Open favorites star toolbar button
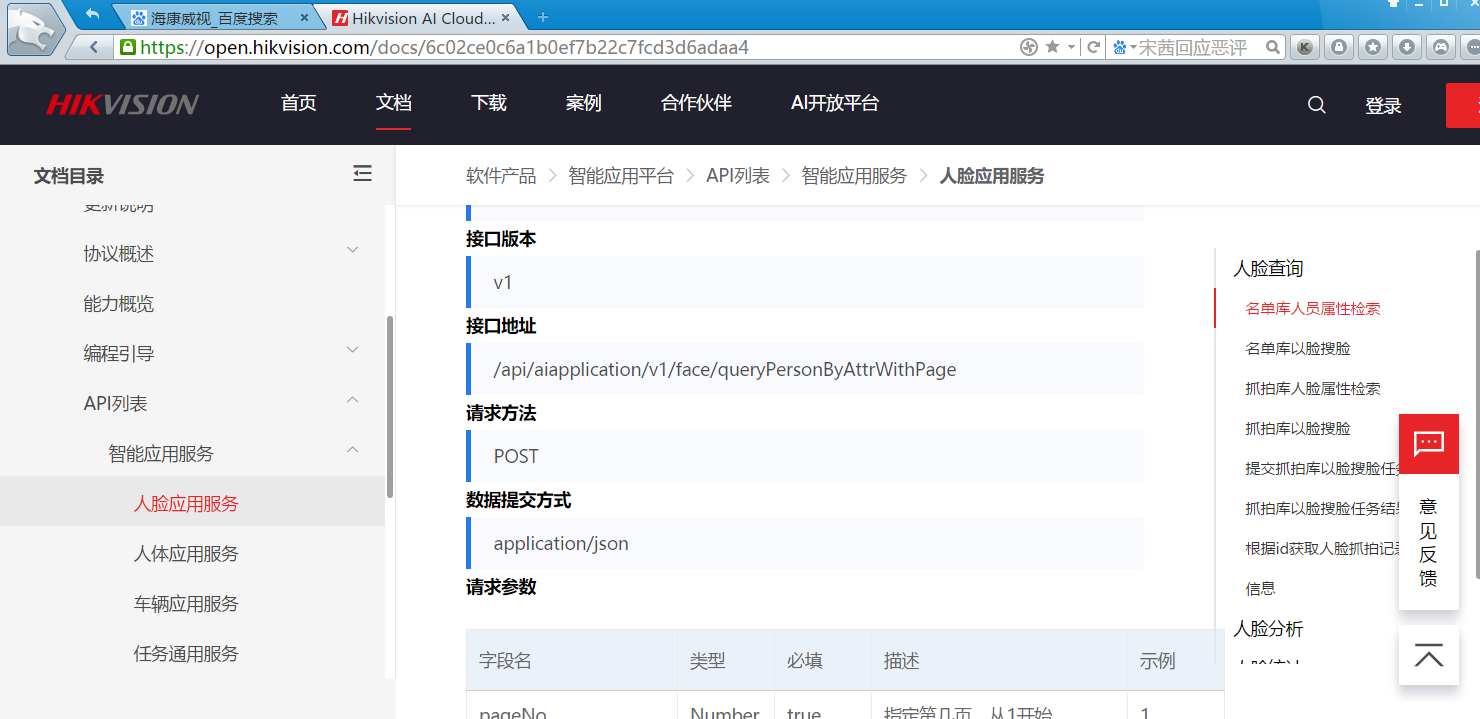This screenshot has height=719, width=1480. pyautogui.click(x=1373, y=46)
